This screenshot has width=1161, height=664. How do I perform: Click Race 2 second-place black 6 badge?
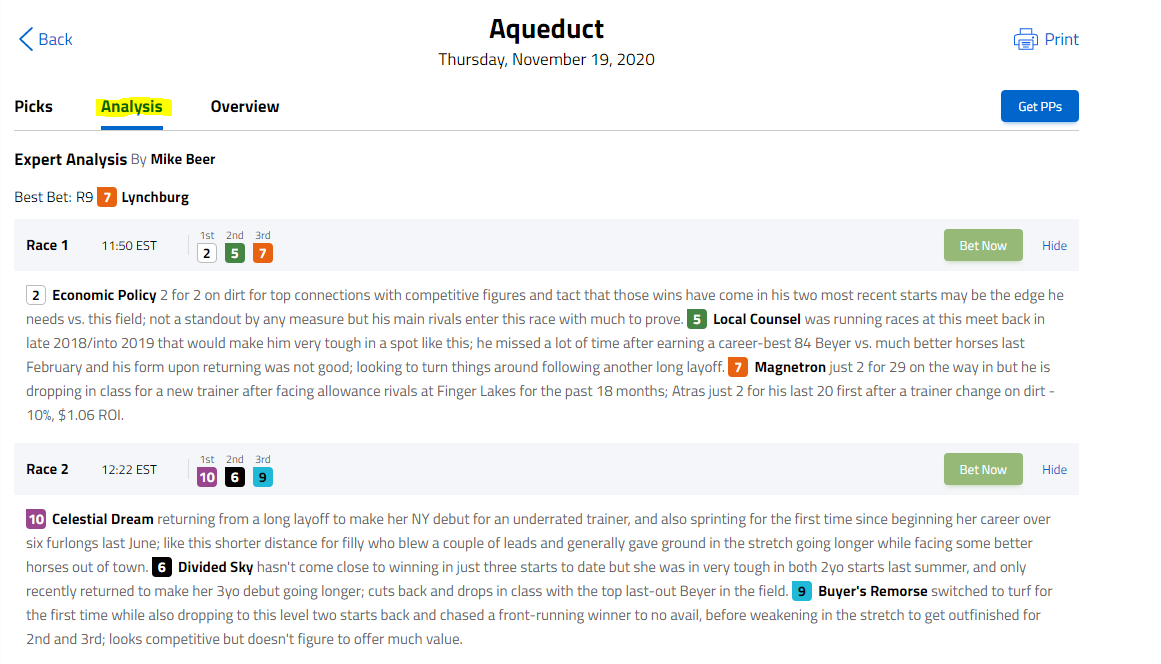(235, 477)
